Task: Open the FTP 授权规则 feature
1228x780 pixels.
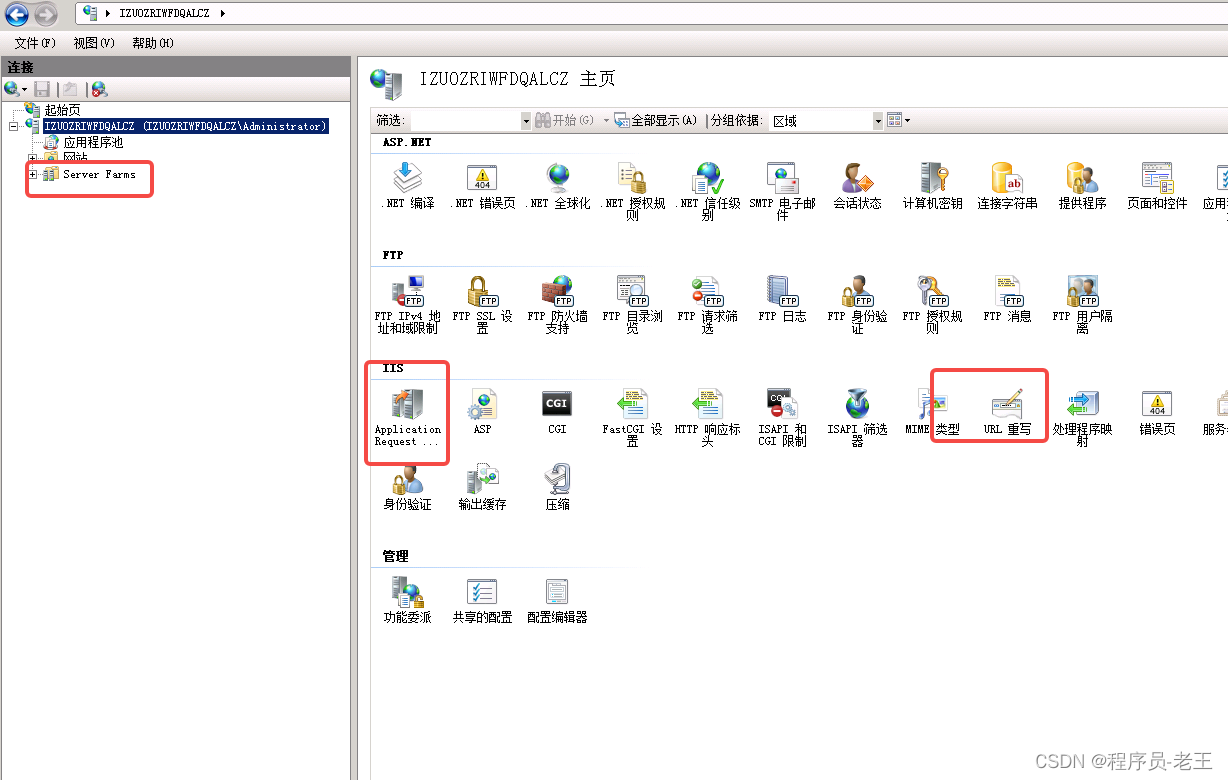Action: click(932, 304)
